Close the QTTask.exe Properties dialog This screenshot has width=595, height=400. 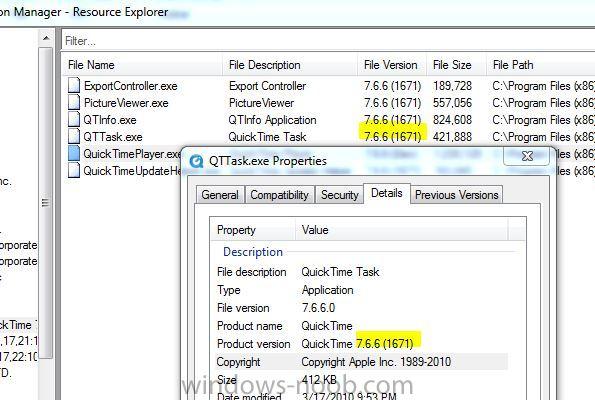pyautogui.click(x=527, y=156)
